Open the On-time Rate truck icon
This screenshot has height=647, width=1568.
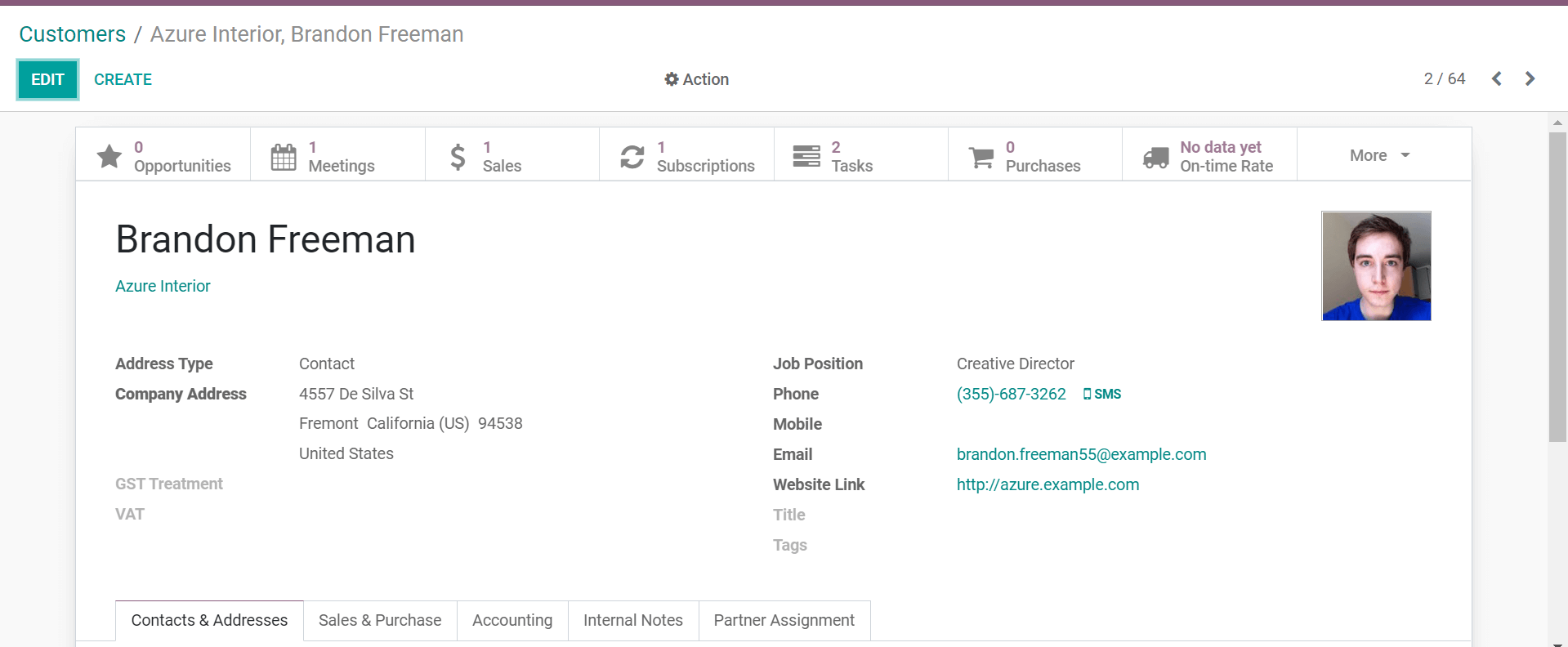[x=1155, y=157]
